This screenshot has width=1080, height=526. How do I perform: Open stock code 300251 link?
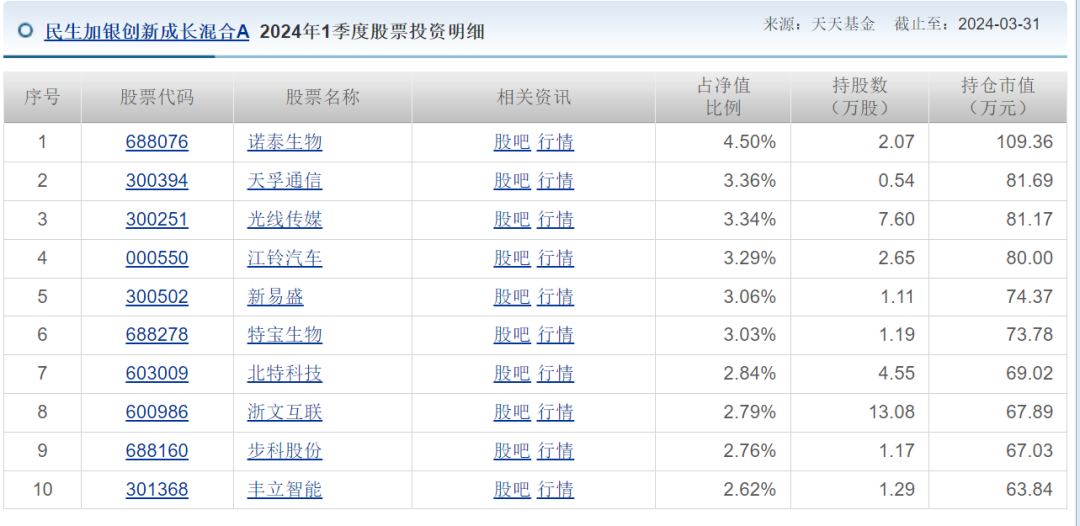[x=157, y=220]
